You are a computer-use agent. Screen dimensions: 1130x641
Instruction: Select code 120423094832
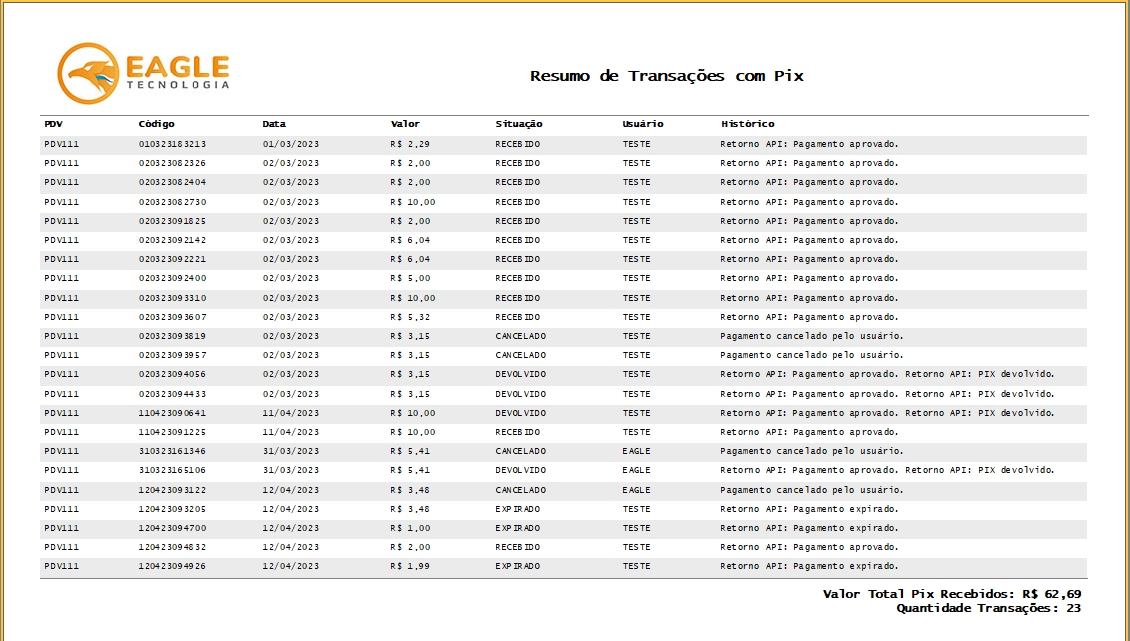[x=172, y=547]
